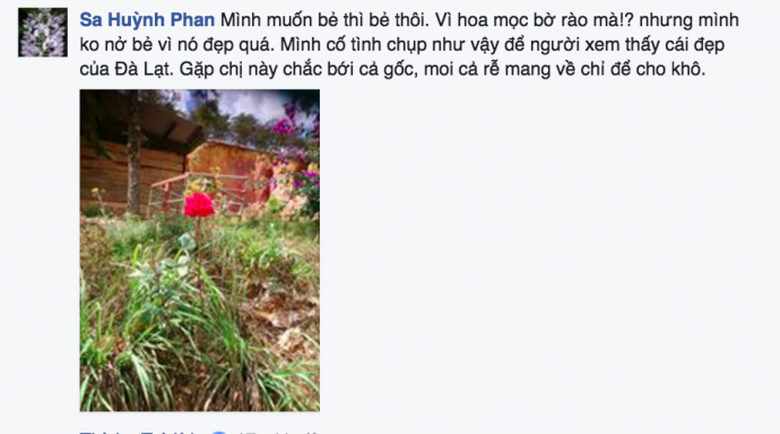Click the red rose in the photo

199,205
